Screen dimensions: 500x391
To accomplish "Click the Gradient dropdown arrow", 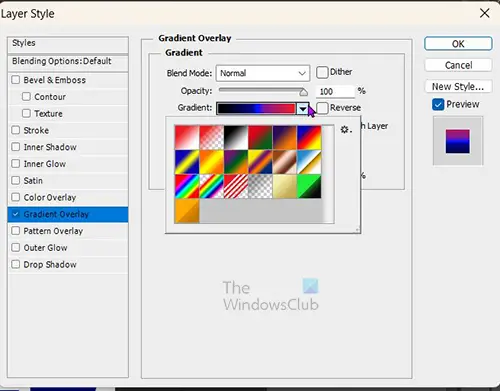I will (303, 109).
